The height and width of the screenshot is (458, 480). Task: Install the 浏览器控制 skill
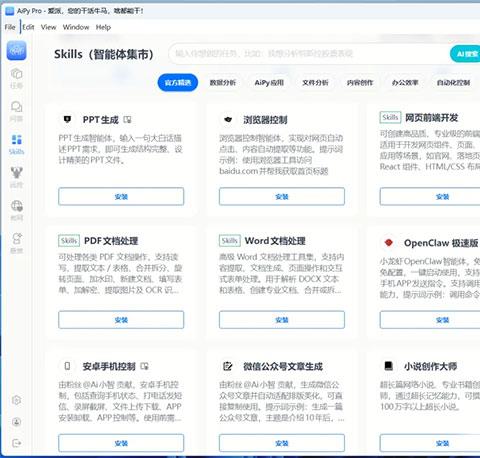tap(282, 197)
